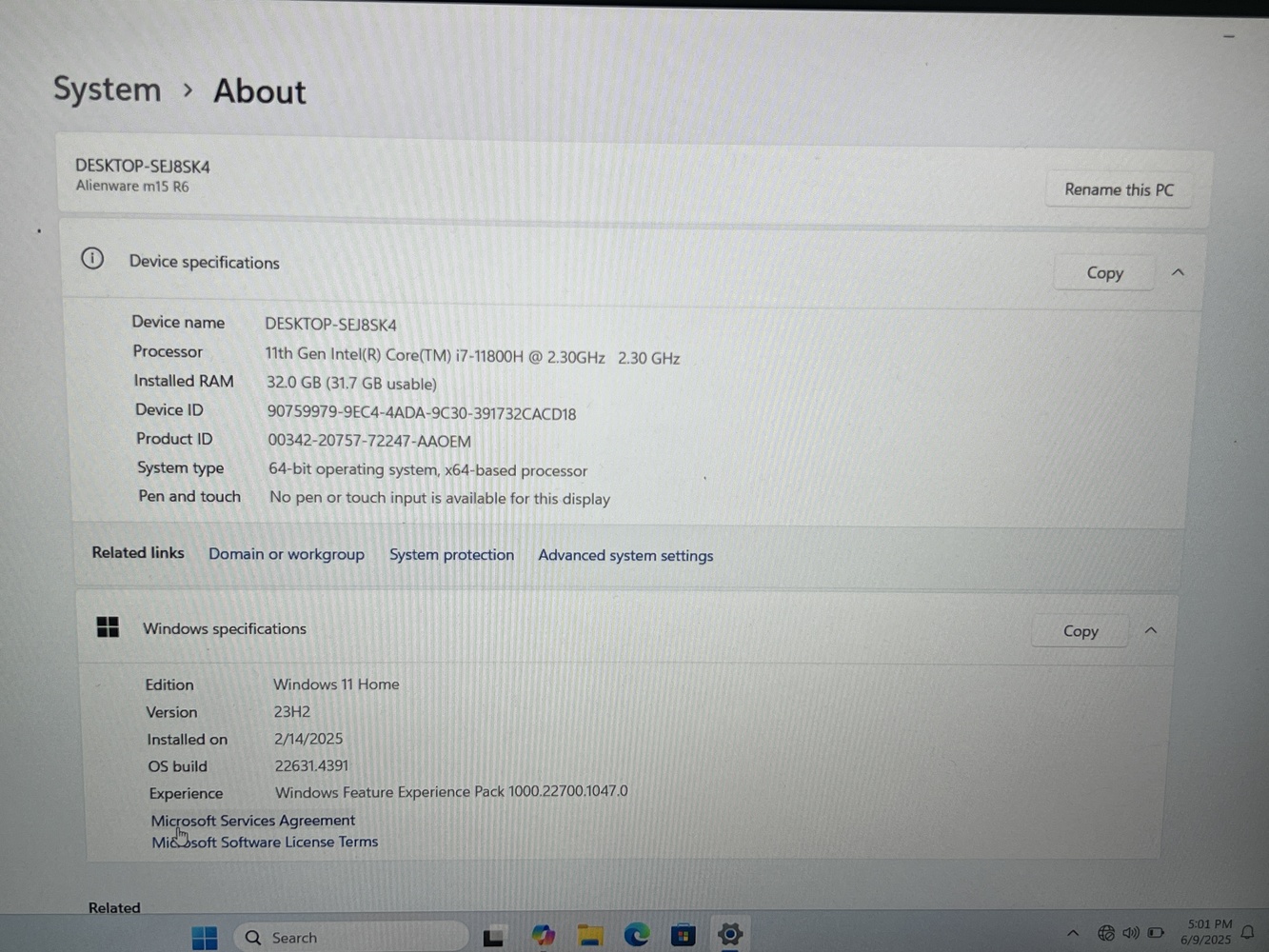Open Domain or workgroup link
This screenshot has width=1269, height=952.
pos(287,554)
